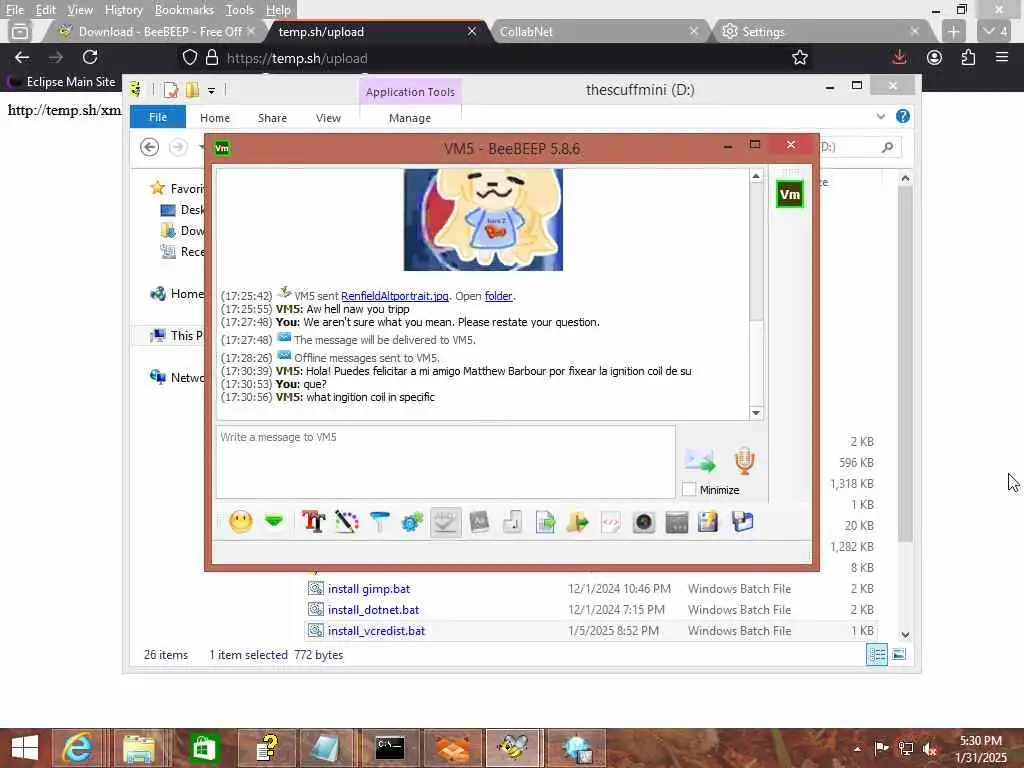Viewport: 1024px width, 768px height.
Task: Click the green Vm user avatar in sidebar
Action: click(790, 195)
